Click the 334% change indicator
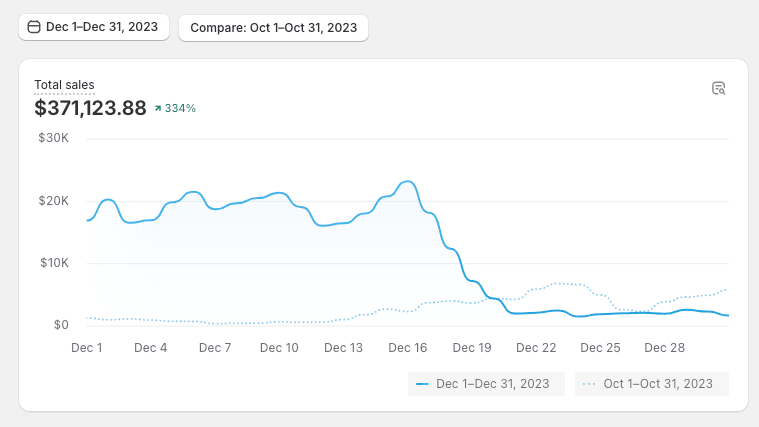This screenshot has height=427, width=759. click(180, 108)
